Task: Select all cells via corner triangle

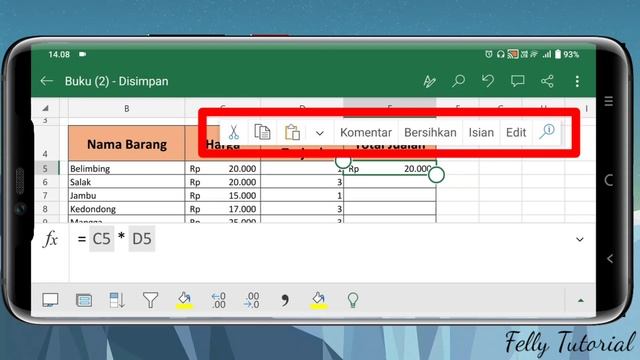Action: coord(45,108)
